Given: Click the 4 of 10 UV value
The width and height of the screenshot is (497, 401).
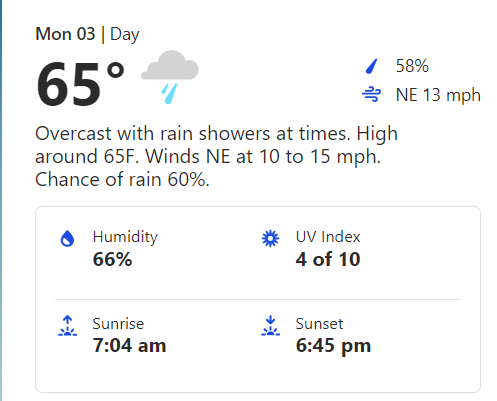Looking at the screenshot, I should click(x=328, y=259).
